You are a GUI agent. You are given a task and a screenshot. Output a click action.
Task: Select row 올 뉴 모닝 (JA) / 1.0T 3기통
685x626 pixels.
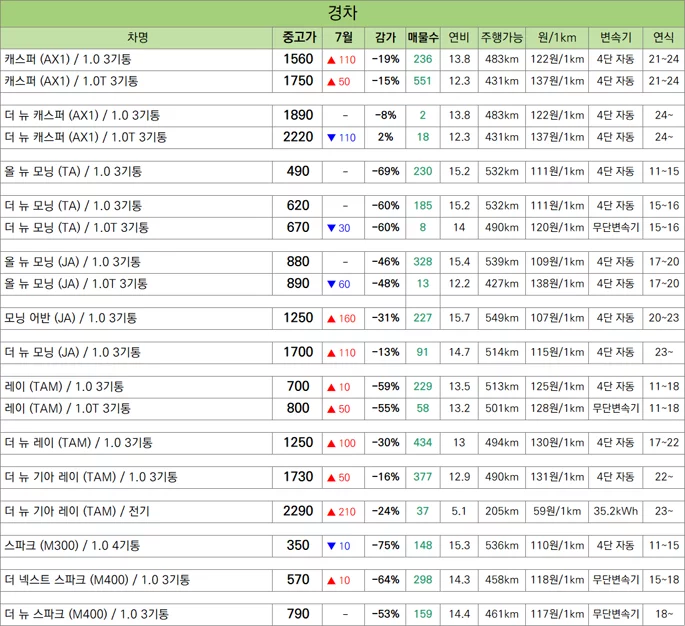[x=342, y=284]
